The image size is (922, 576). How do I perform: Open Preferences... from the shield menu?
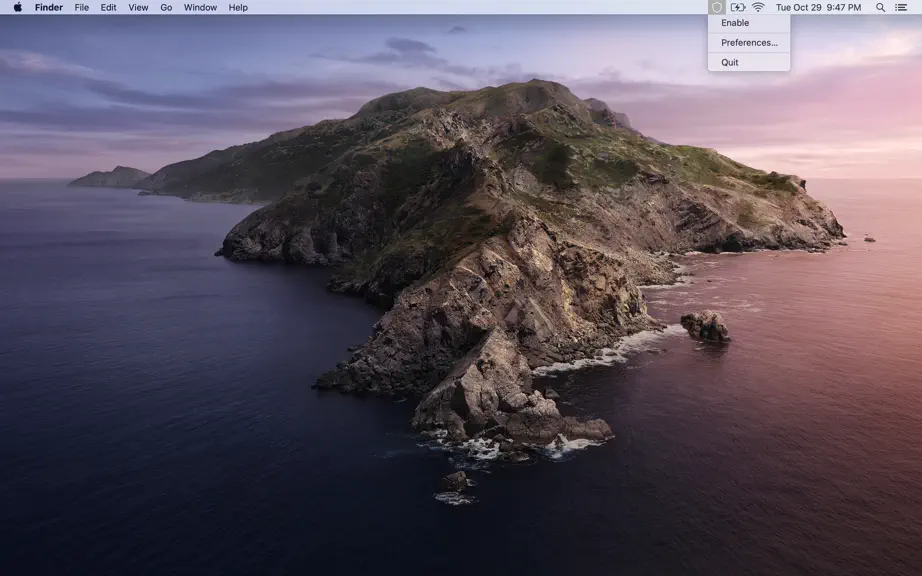pos(749,43)
